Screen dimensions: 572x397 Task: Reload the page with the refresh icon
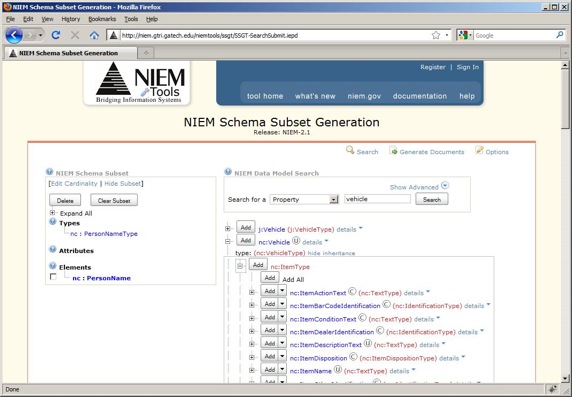pyautogui.click(x=56, y=35)
